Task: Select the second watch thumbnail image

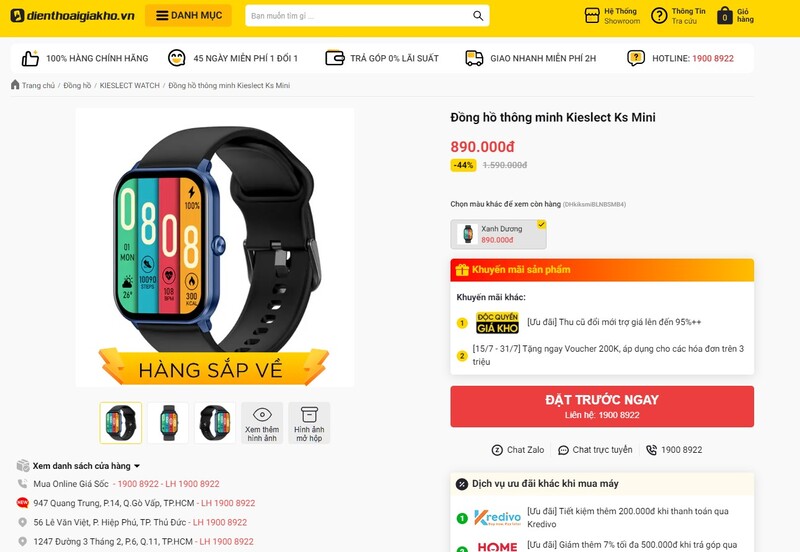Action: click(x=168, y=422)
